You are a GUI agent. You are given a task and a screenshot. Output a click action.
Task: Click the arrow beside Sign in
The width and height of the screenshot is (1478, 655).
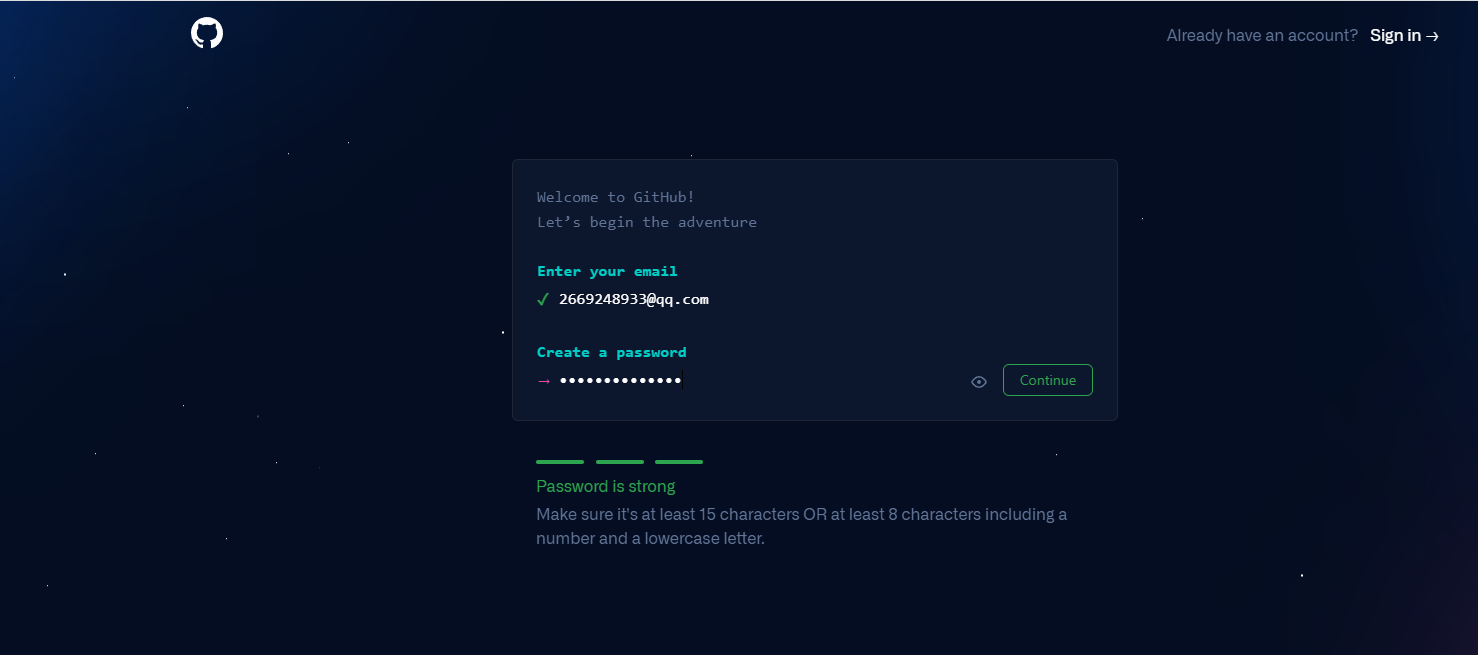pyautogui.click(x=1432, y=36)
